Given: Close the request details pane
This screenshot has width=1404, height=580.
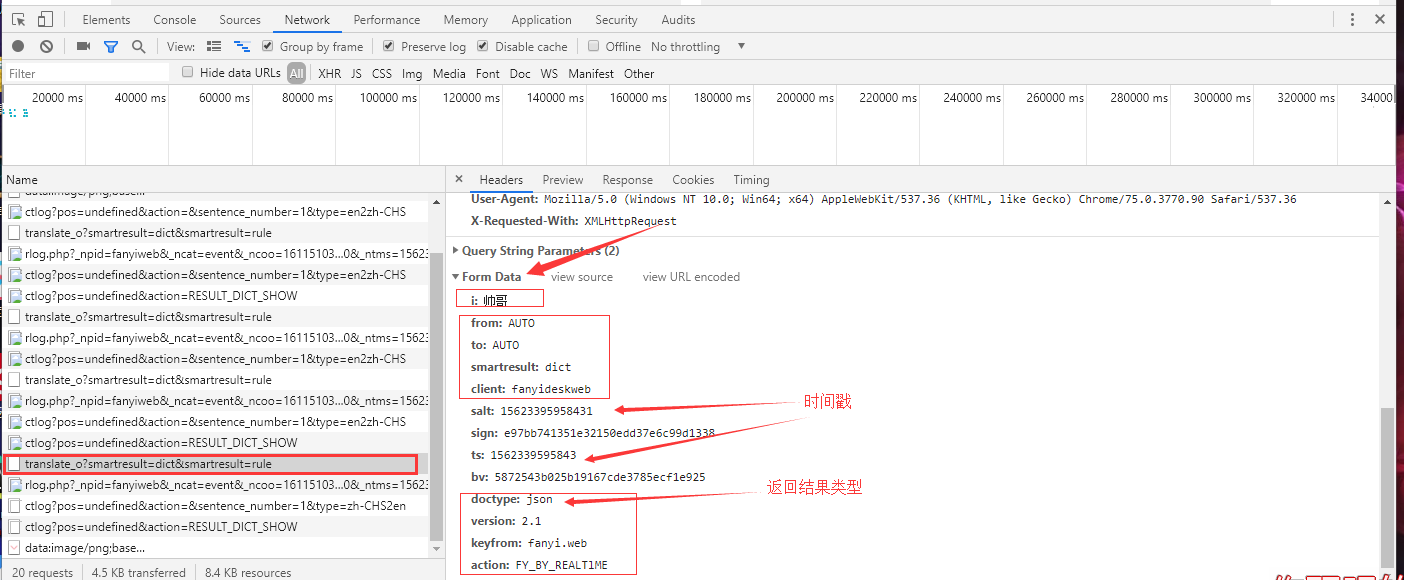Looking at the screenshot, I should (459, 179).
